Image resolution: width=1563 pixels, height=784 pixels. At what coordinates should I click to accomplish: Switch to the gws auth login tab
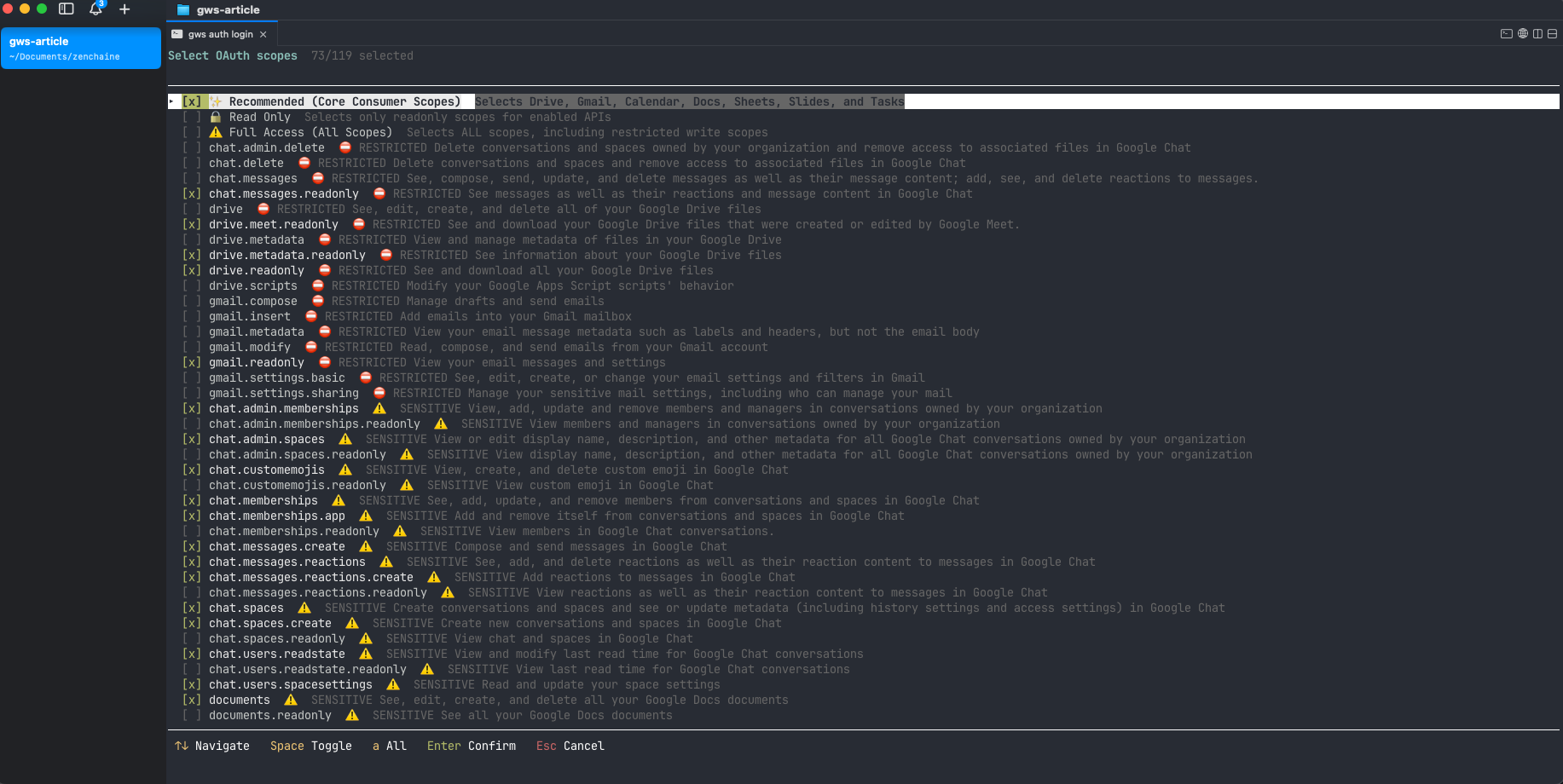(x=219, y=35)
